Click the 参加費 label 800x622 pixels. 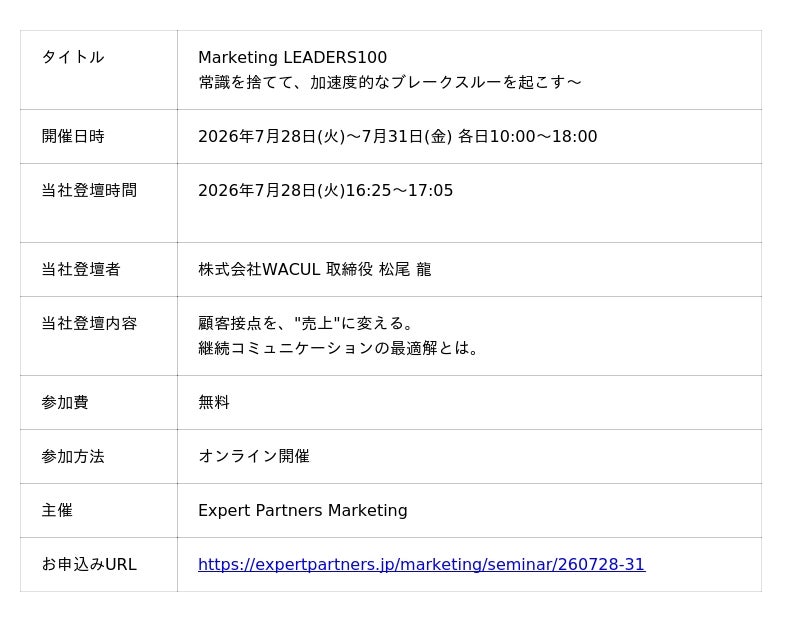click(x=65, y=402)
